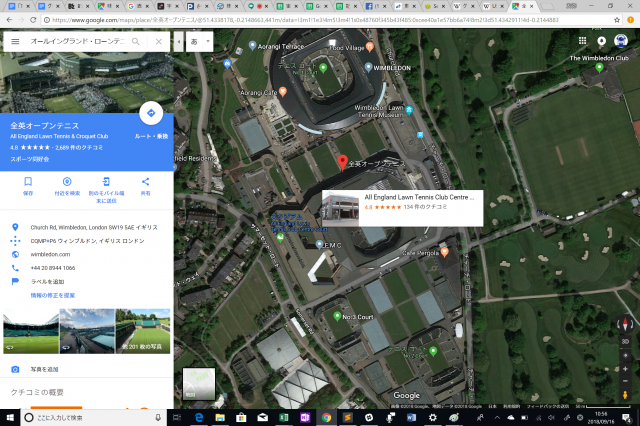Click the phone number +44 20 8944 1066
The width and height of the screenshot is (640, 426).
click(53, 268)
